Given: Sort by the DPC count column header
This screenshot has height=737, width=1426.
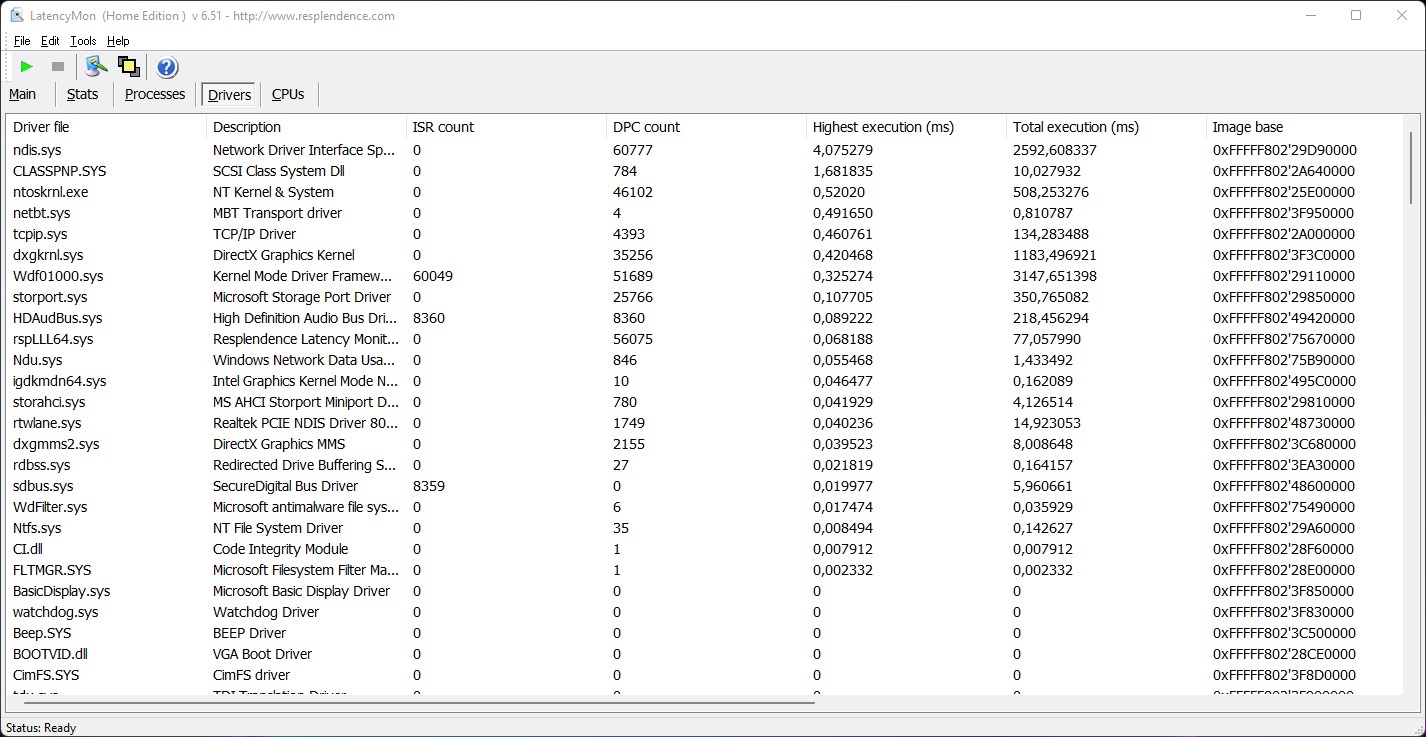Looking at the screenshot, I should point(646,127).
